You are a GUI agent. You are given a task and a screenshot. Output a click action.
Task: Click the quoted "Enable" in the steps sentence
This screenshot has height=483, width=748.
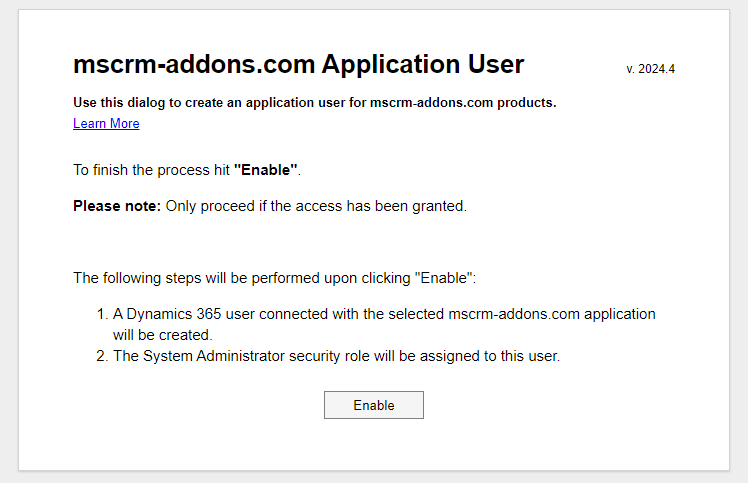(443, 278)
